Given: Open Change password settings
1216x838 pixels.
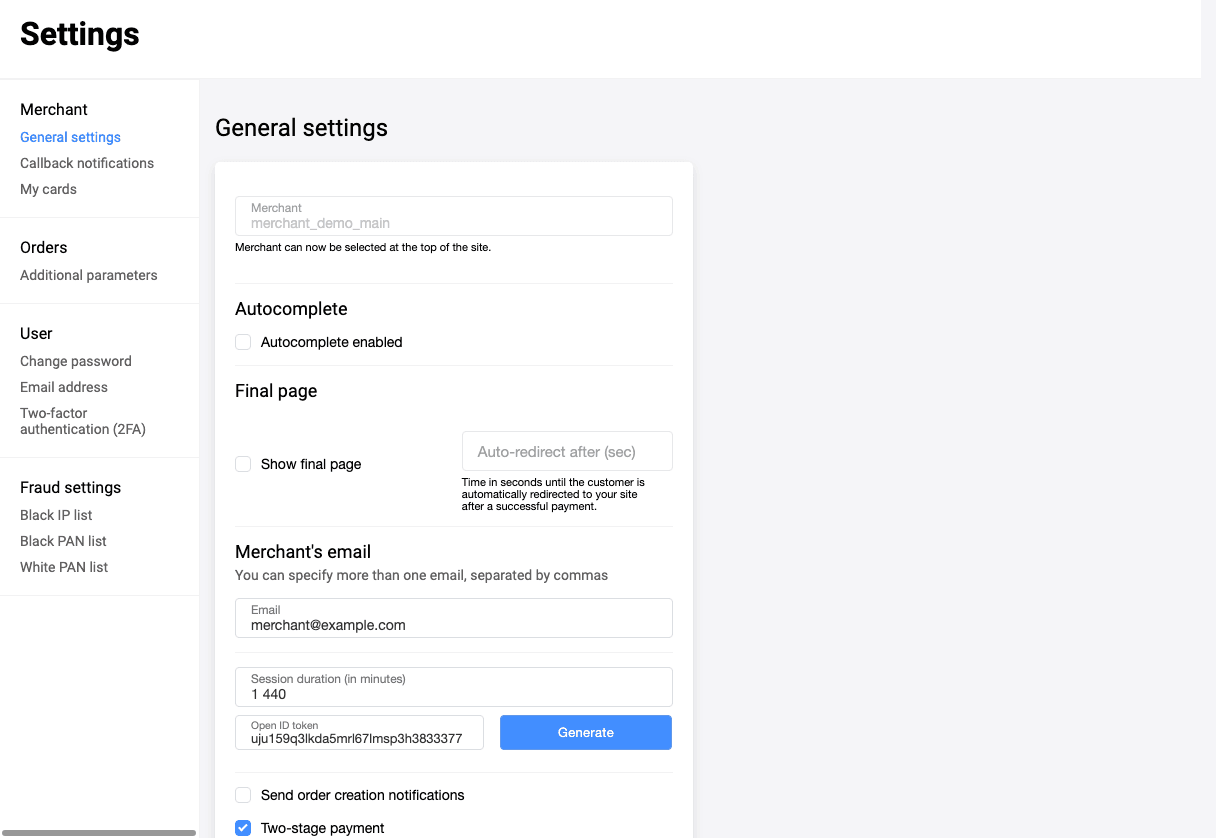Looking at the screenshot, I should tap(76, 361).
